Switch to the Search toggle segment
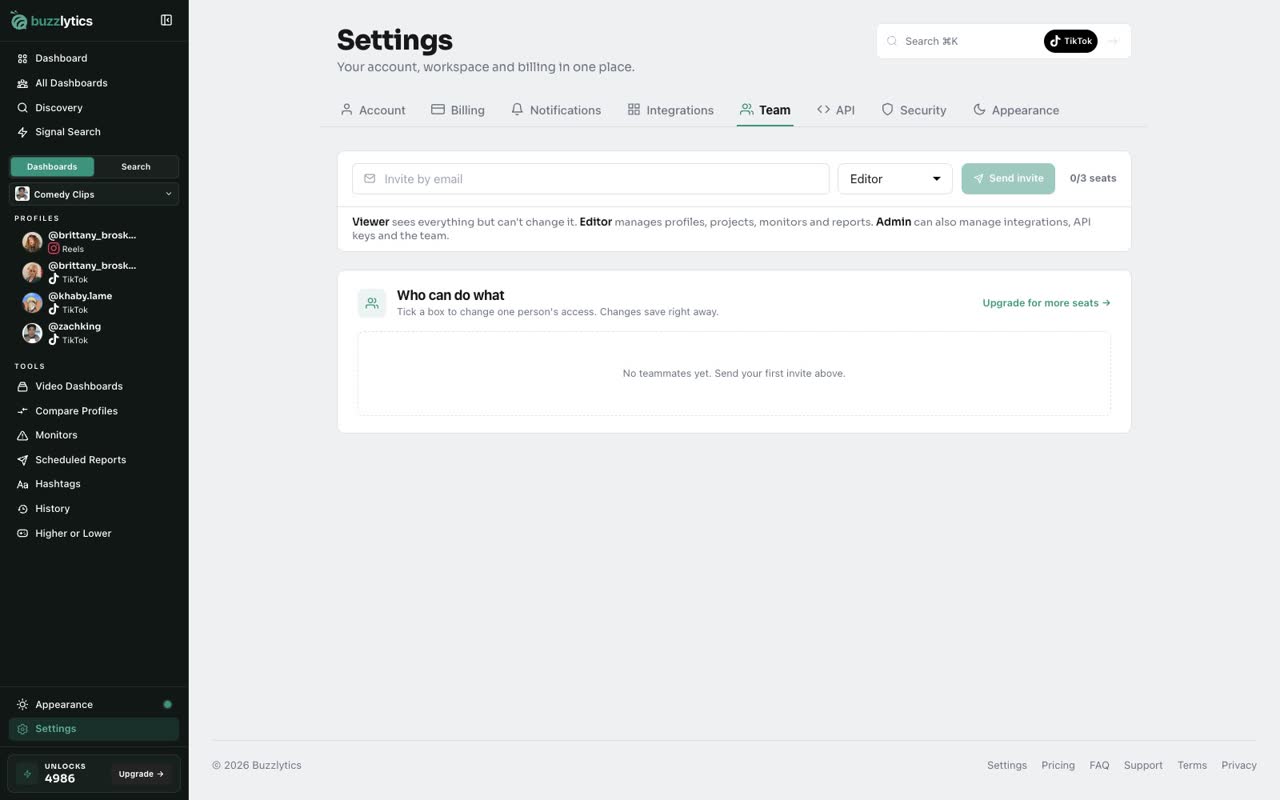The image size is (1280, 800). [136, 167]
